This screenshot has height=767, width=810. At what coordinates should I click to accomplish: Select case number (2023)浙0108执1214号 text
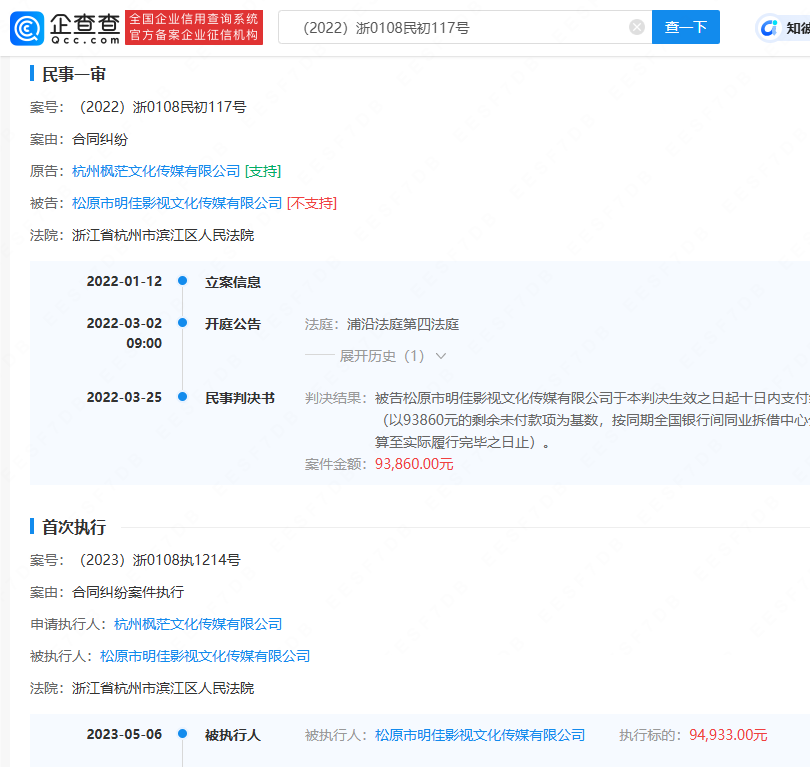[x=158, y=560]
